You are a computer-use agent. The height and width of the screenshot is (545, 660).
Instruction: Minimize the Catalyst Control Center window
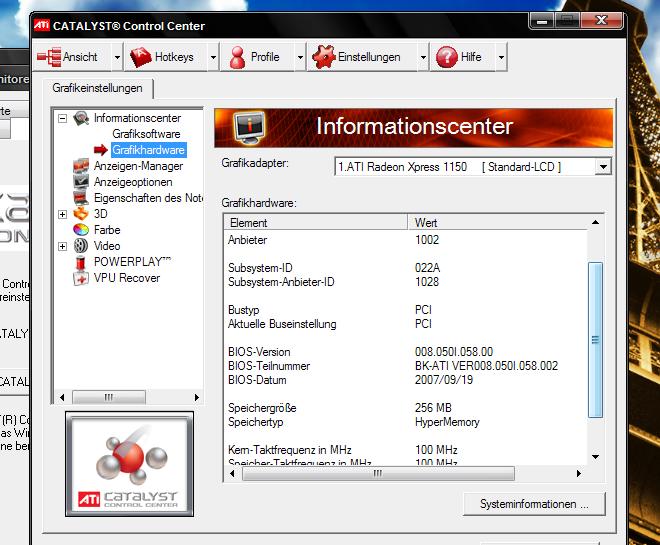tap(542, 20)
